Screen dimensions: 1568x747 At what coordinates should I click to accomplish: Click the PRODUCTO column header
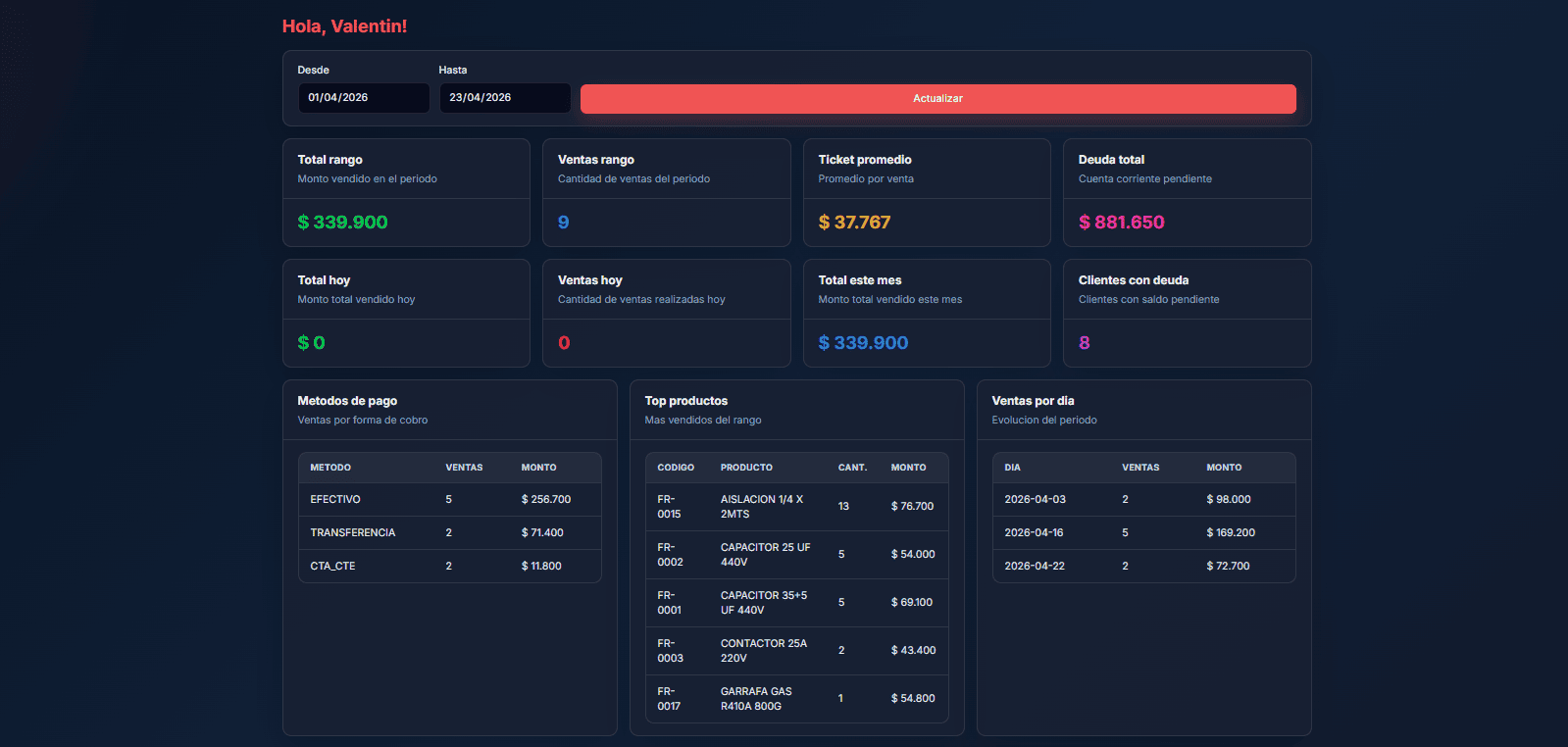746,468
